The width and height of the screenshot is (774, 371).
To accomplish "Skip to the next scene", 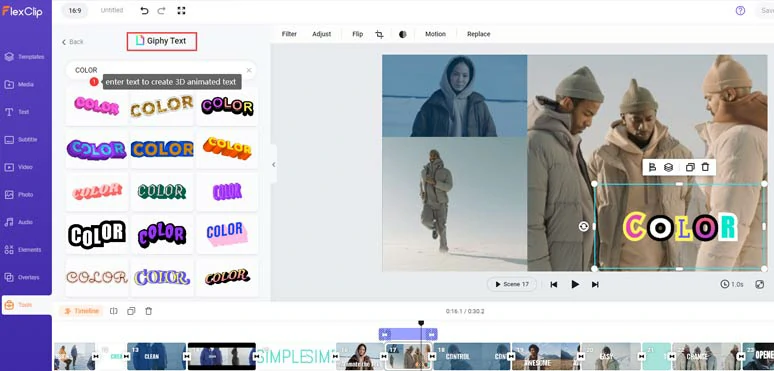I will coord(595,284).
